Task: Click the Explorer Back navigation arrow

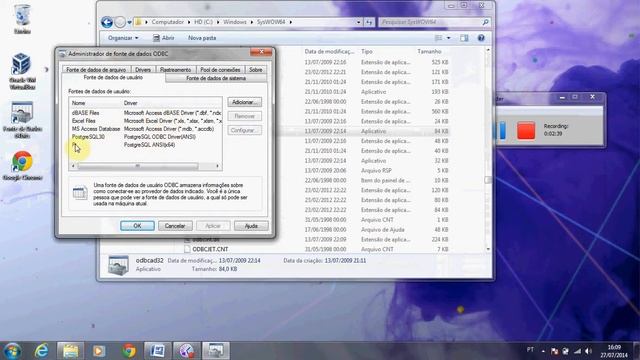Action: pyautogui.click(x=107, y=22)
